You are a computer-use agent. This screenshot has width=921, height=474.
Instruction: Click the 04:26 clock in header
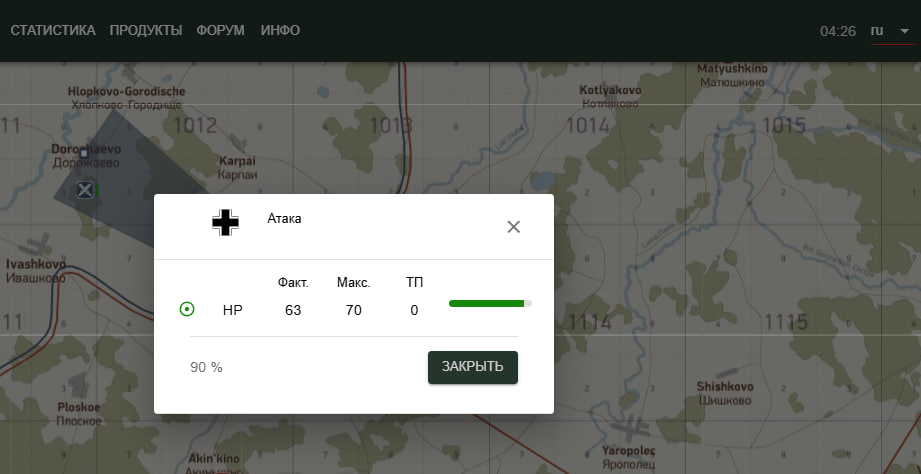point(837,31)
